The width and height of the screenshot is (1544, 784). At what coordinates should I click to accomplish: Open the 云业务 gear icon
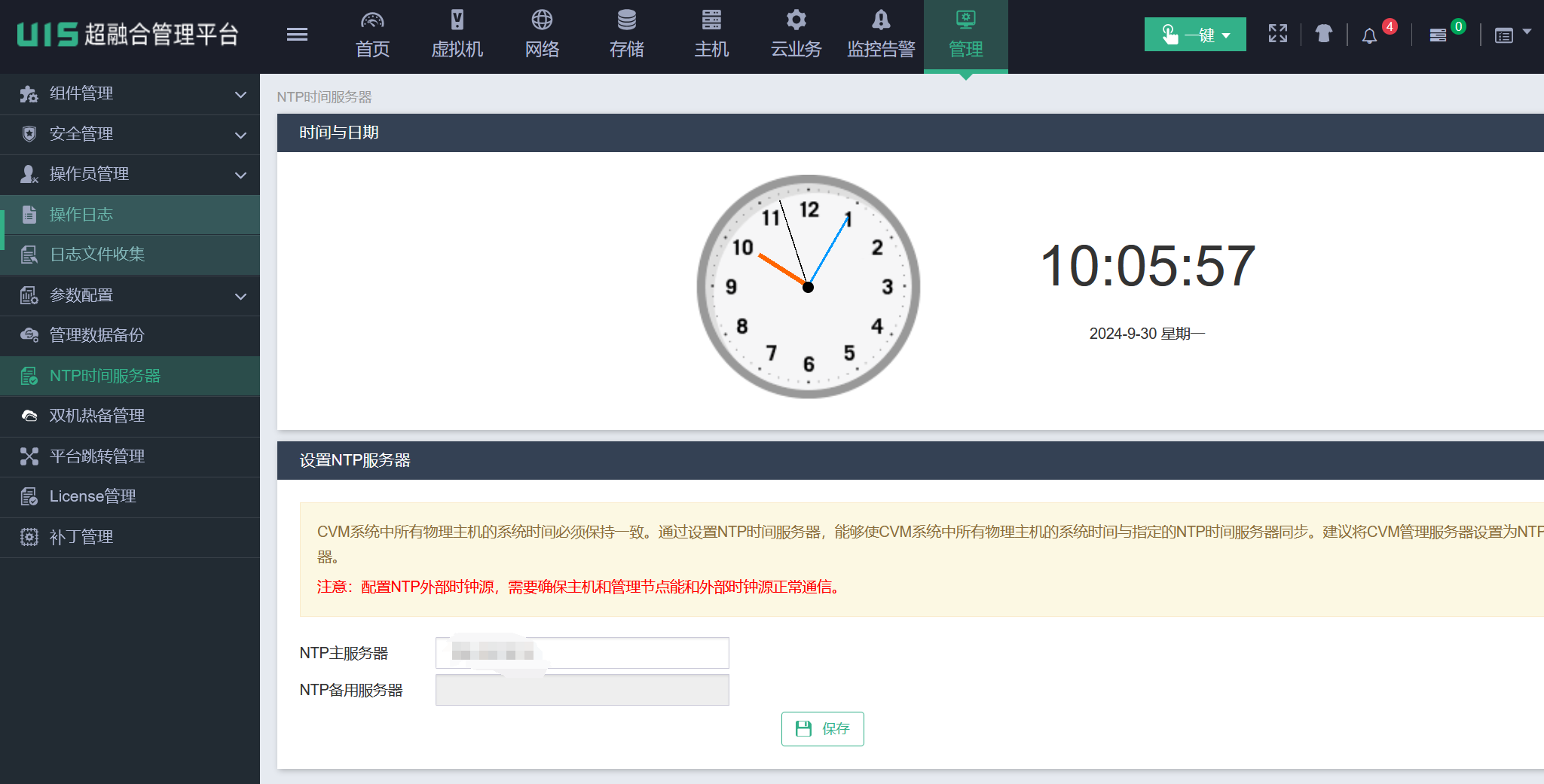tap(796, 20)
